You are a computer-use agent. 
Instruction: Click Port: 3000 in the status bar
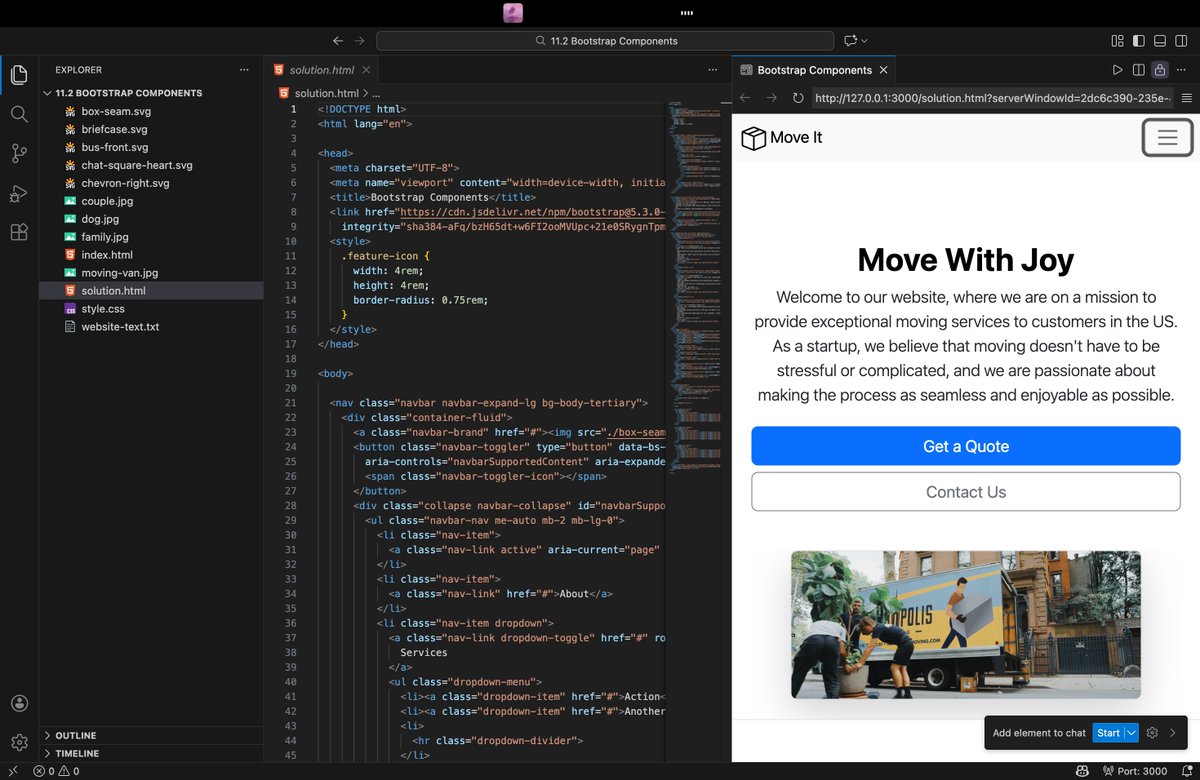pyautogui.click(x=1135, y=771)
